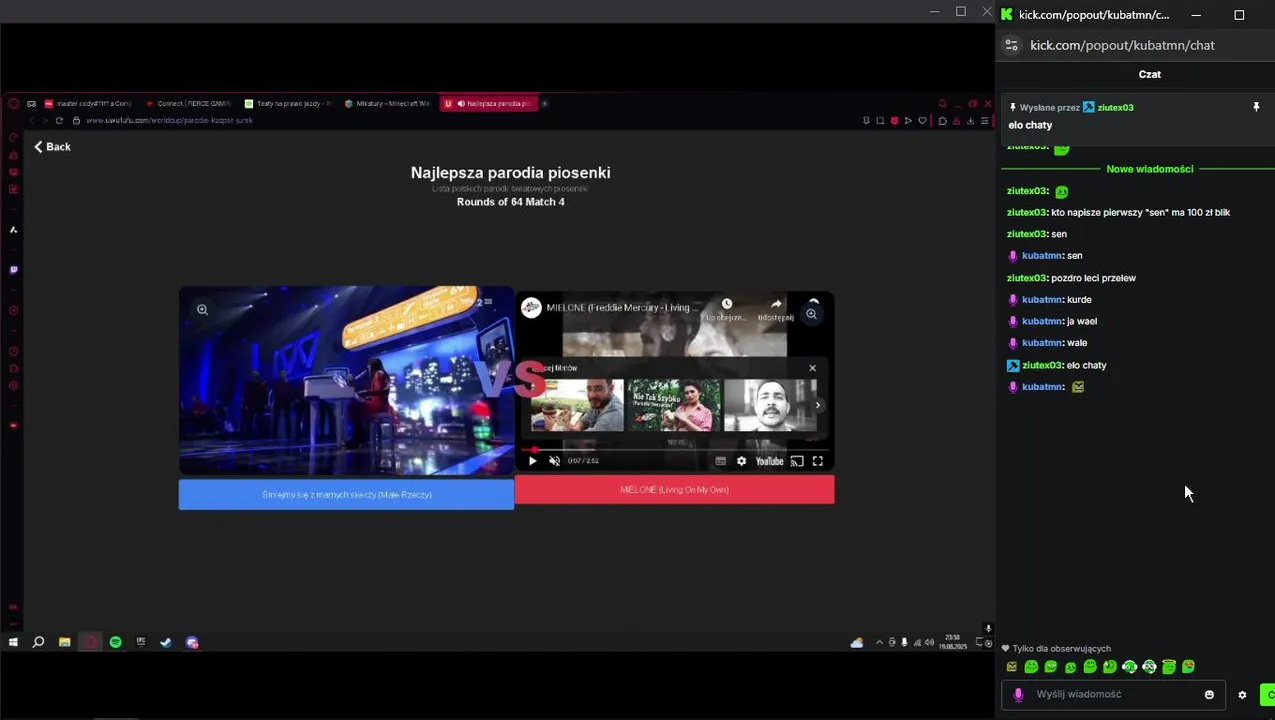Insert the first yellow emote from quick bar
Image resolution: width=1275 pixels, height=720 pixels.
1012,667
